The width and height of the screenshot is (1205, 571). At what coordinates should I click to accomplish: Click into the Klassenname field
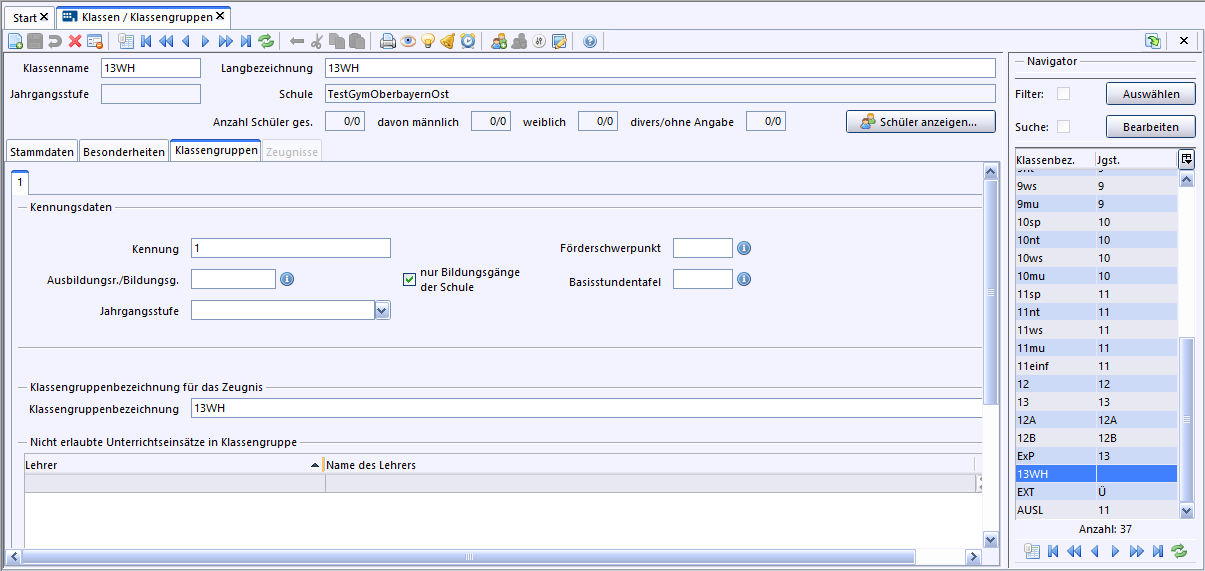click(151, 68)
